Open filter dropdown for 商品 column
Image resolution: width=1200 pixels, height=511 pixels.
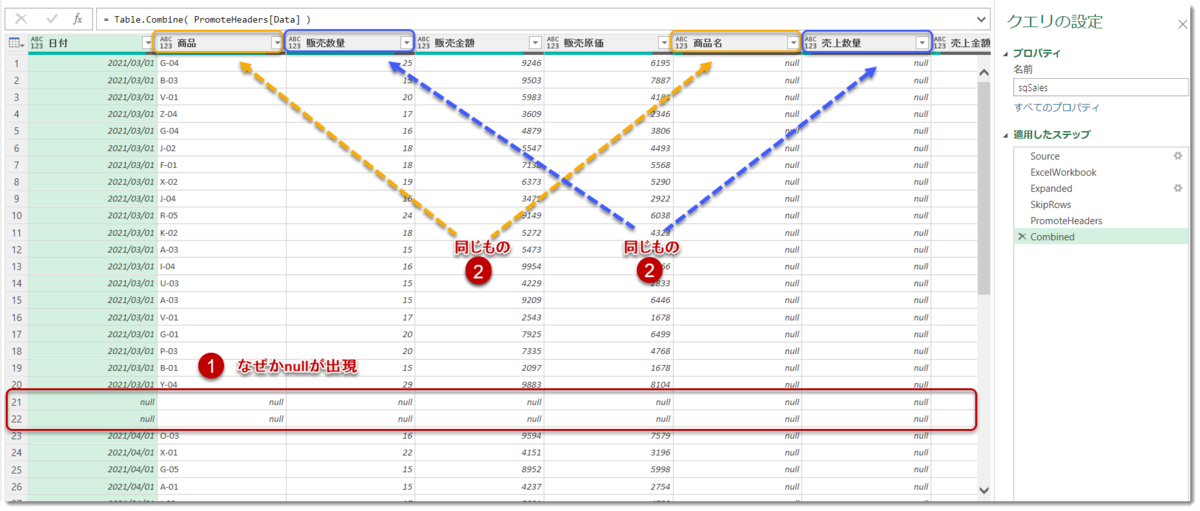[x=277, y=43]
